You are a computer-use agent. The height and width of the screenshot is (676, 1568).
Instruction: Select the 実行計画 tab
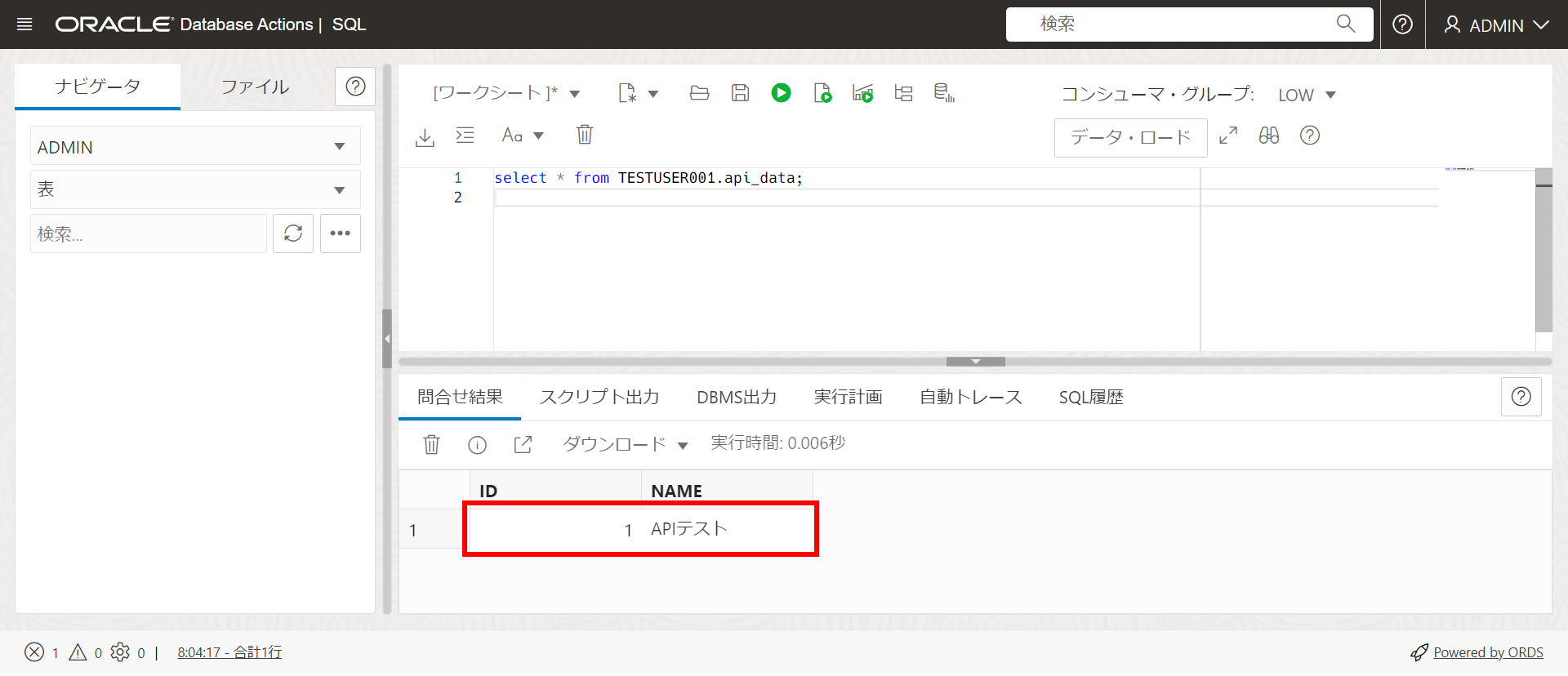point(848,397)
